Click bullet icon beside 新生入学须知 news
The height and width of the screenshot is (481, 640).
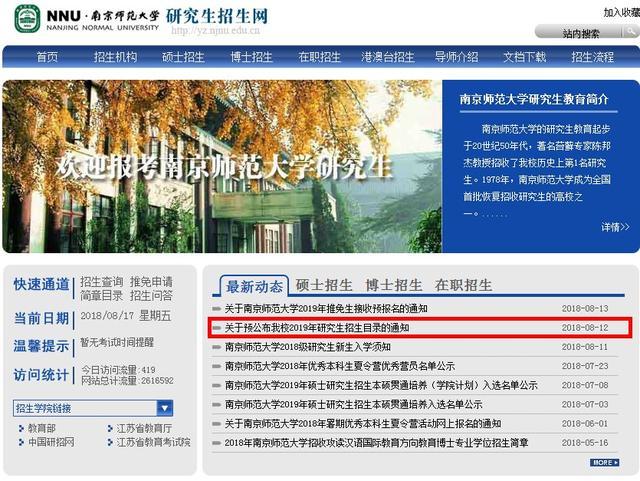[x=217, y=347]
